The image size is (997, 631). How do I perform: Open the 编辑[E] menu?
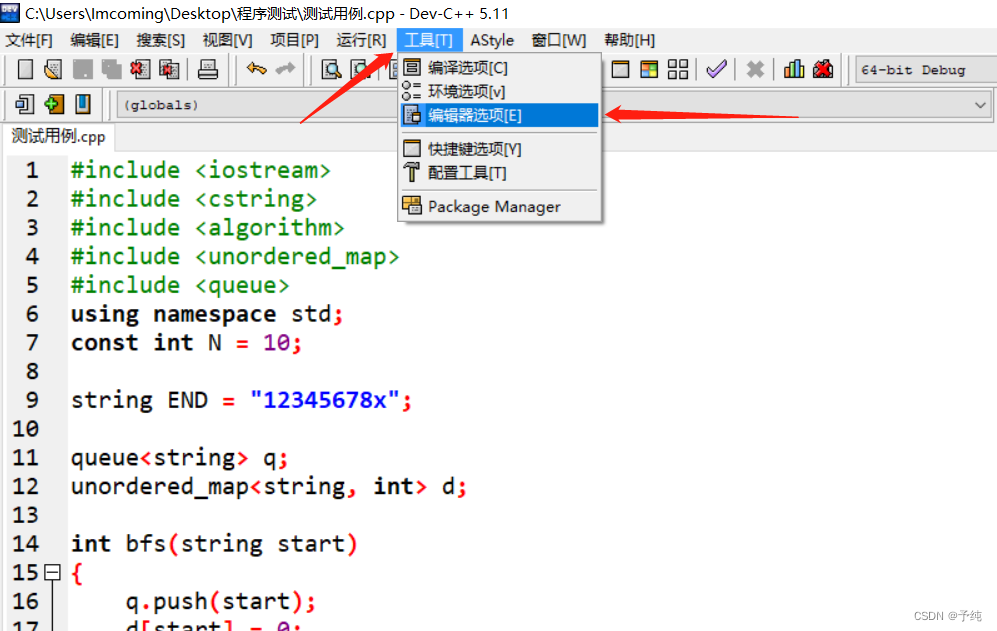[x=94, y=40]
